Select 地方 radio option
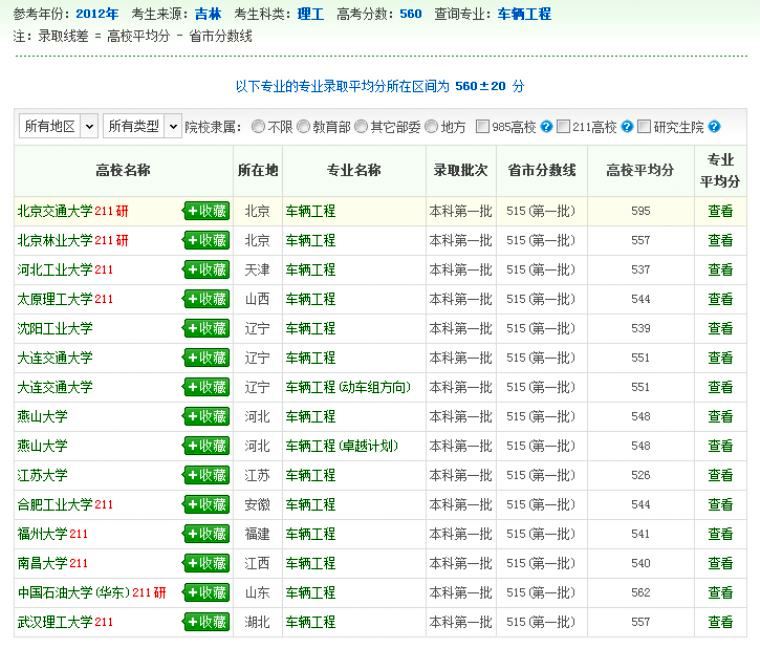 431,126
